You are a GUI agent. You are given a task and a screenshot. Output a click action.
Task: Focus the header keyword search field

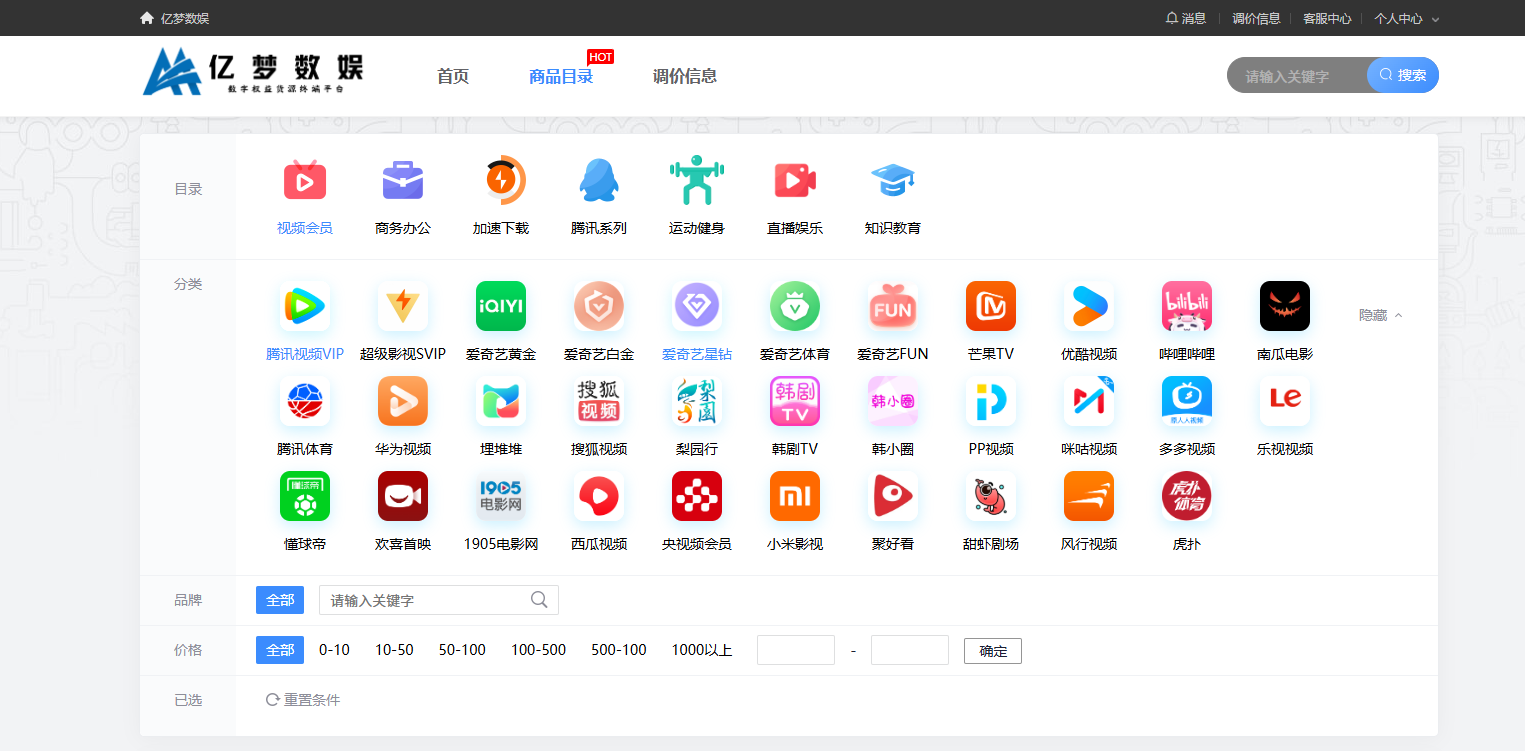[x=1297, y=75]
